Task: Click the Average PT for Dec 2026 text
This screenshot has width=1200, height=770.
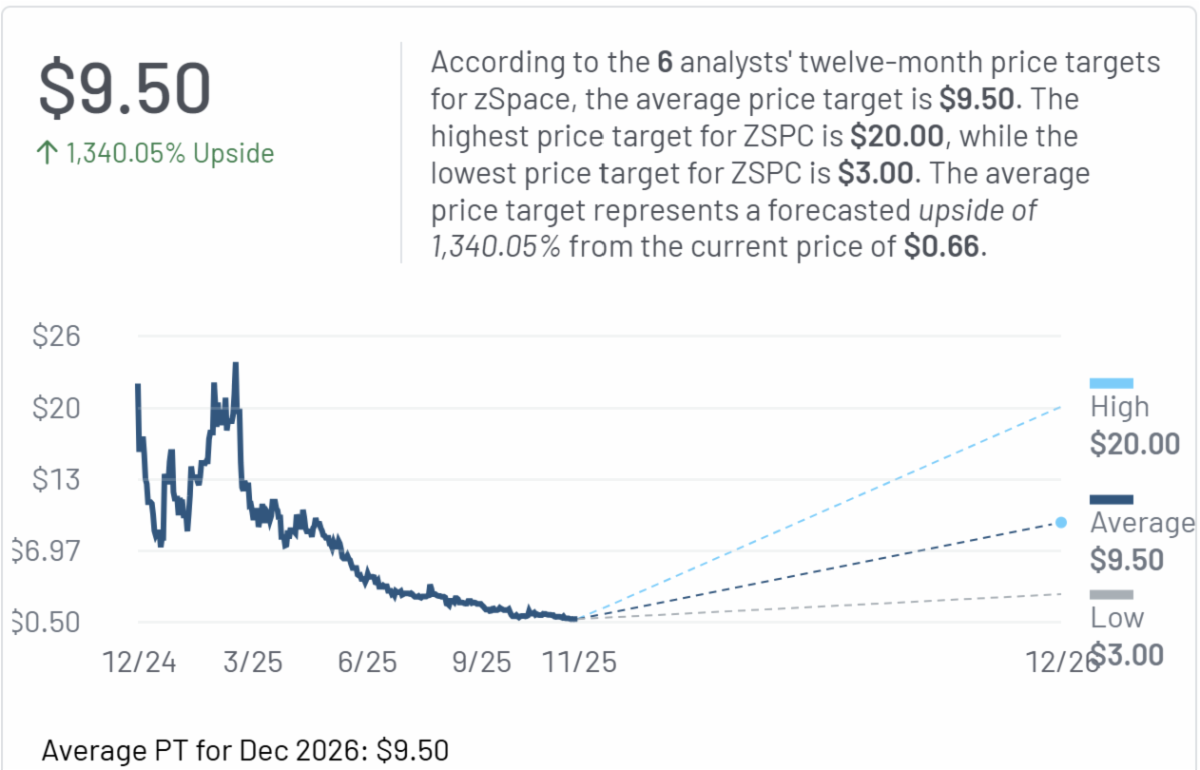Action: [246, 750]
